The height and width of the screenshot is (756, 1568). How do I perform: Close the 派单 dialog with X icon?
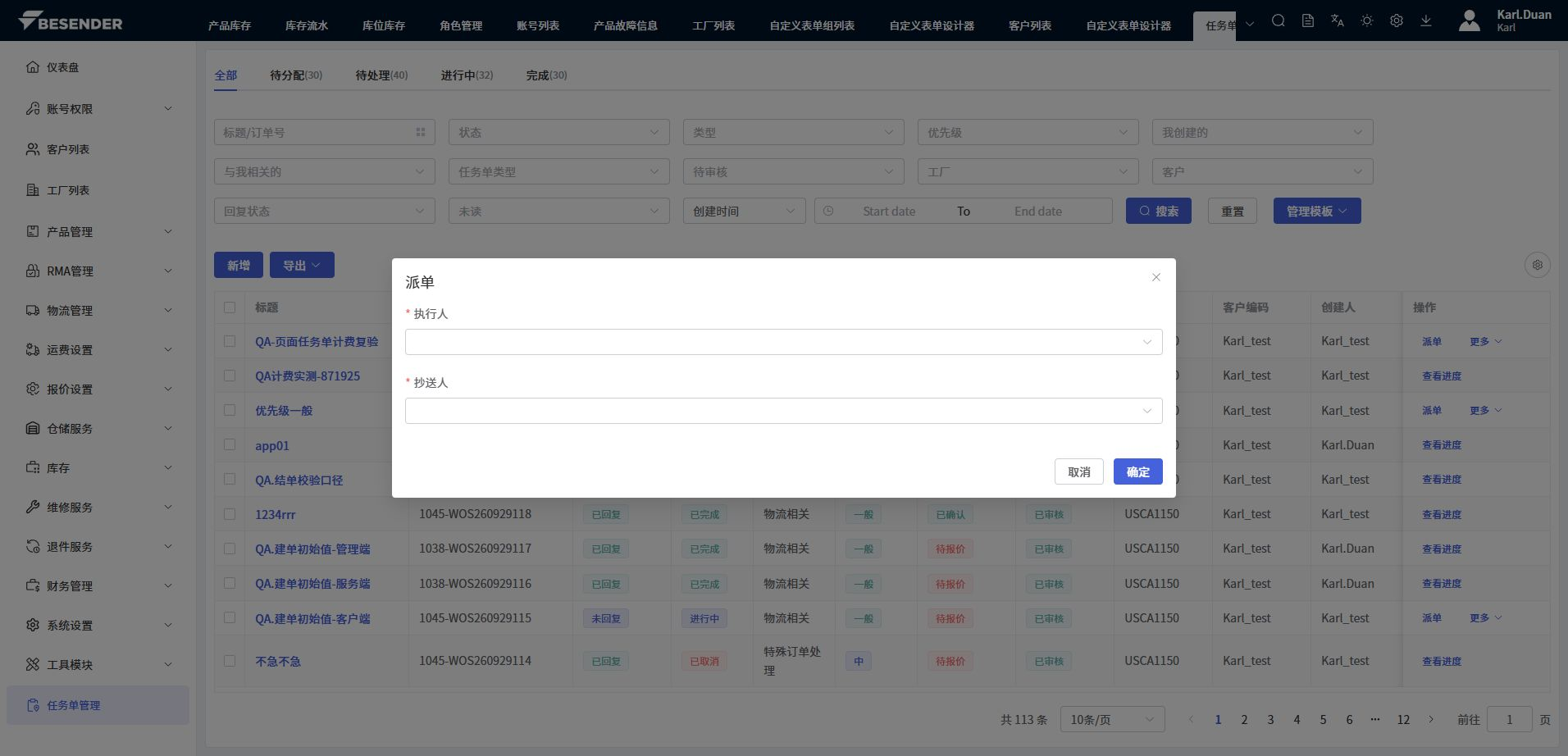coord(1155,277)
